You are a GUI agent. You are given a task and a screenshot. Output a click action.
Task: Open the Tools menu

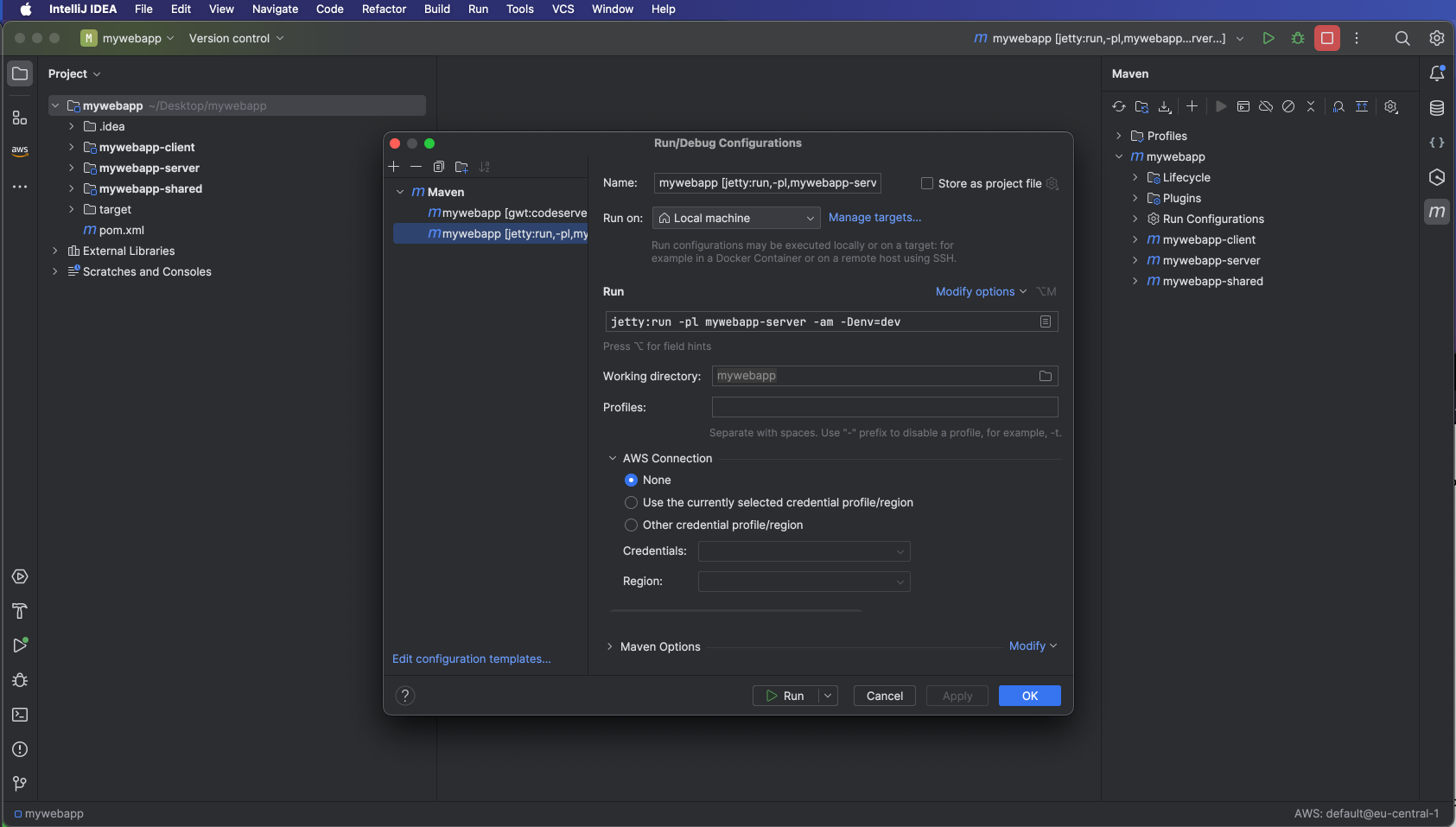(x=519, y=9)
